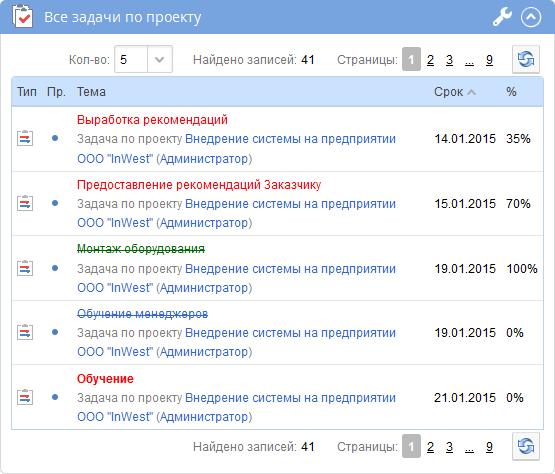Click priority dot of Обучение менеджеров task
This screenshot has width=555, height=474.
(55, 332)
